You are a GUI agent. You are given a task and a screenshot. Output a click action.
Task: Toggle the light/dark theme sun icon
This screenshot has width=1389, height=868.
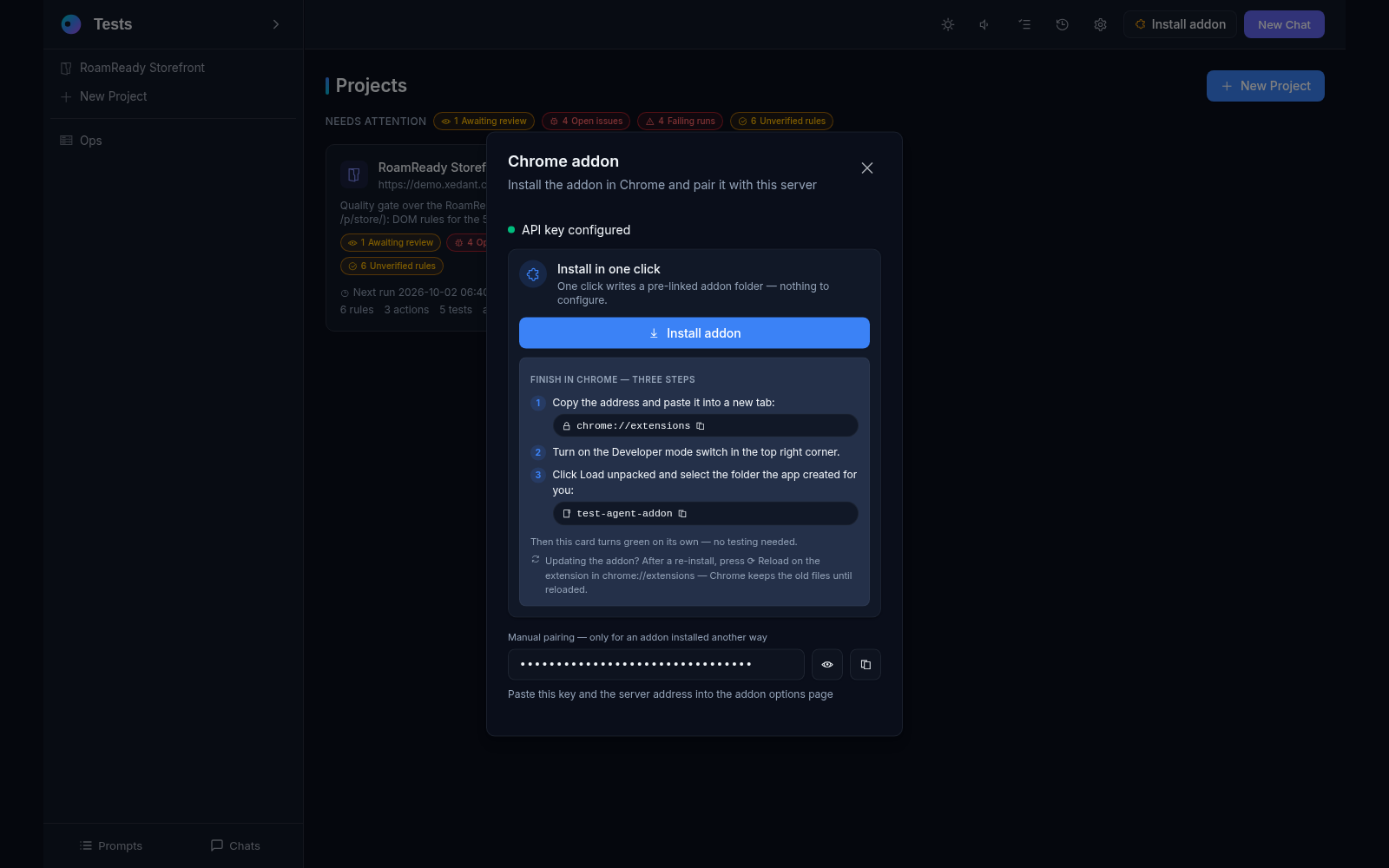(x=948, y=24)
